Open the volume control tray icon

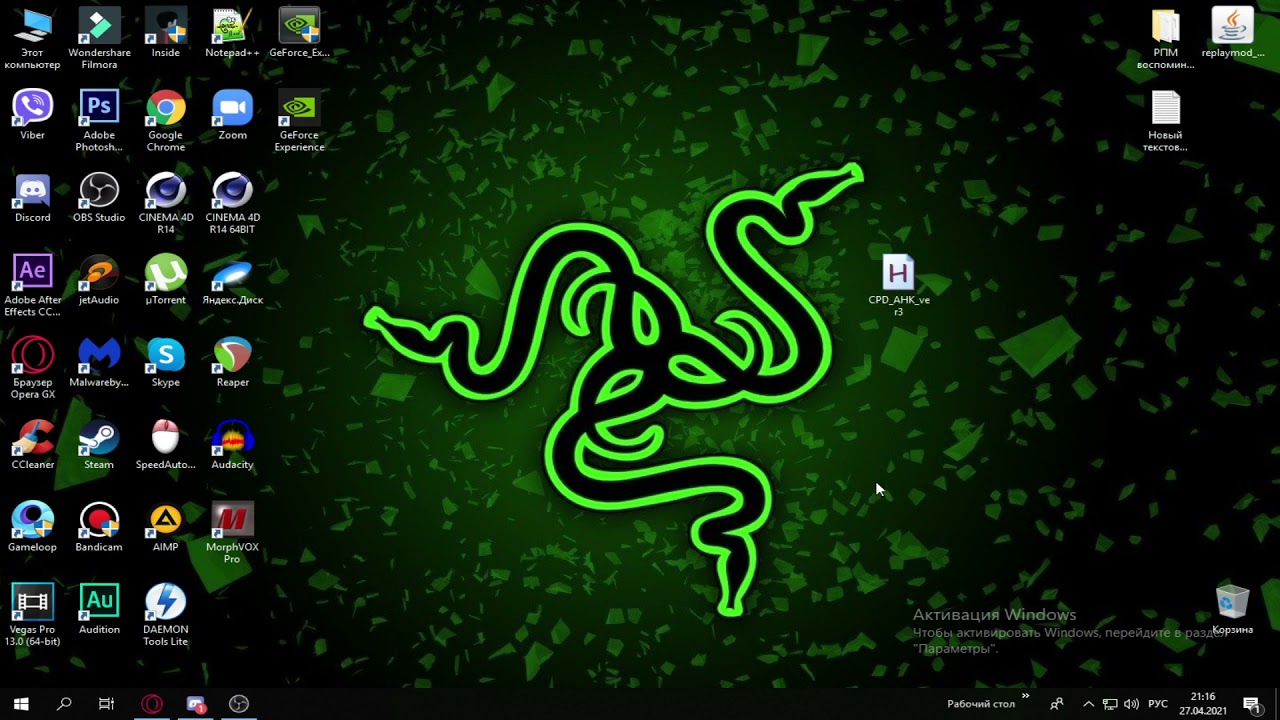click(x=1131, y=704)
